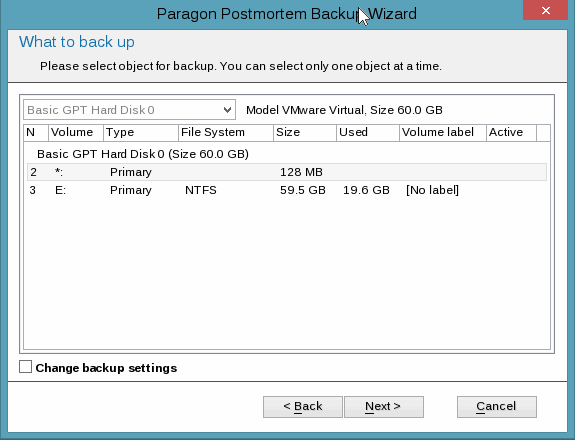Sort by the Type column header
The image size is (575, 440).
click(x=141, y=132)
